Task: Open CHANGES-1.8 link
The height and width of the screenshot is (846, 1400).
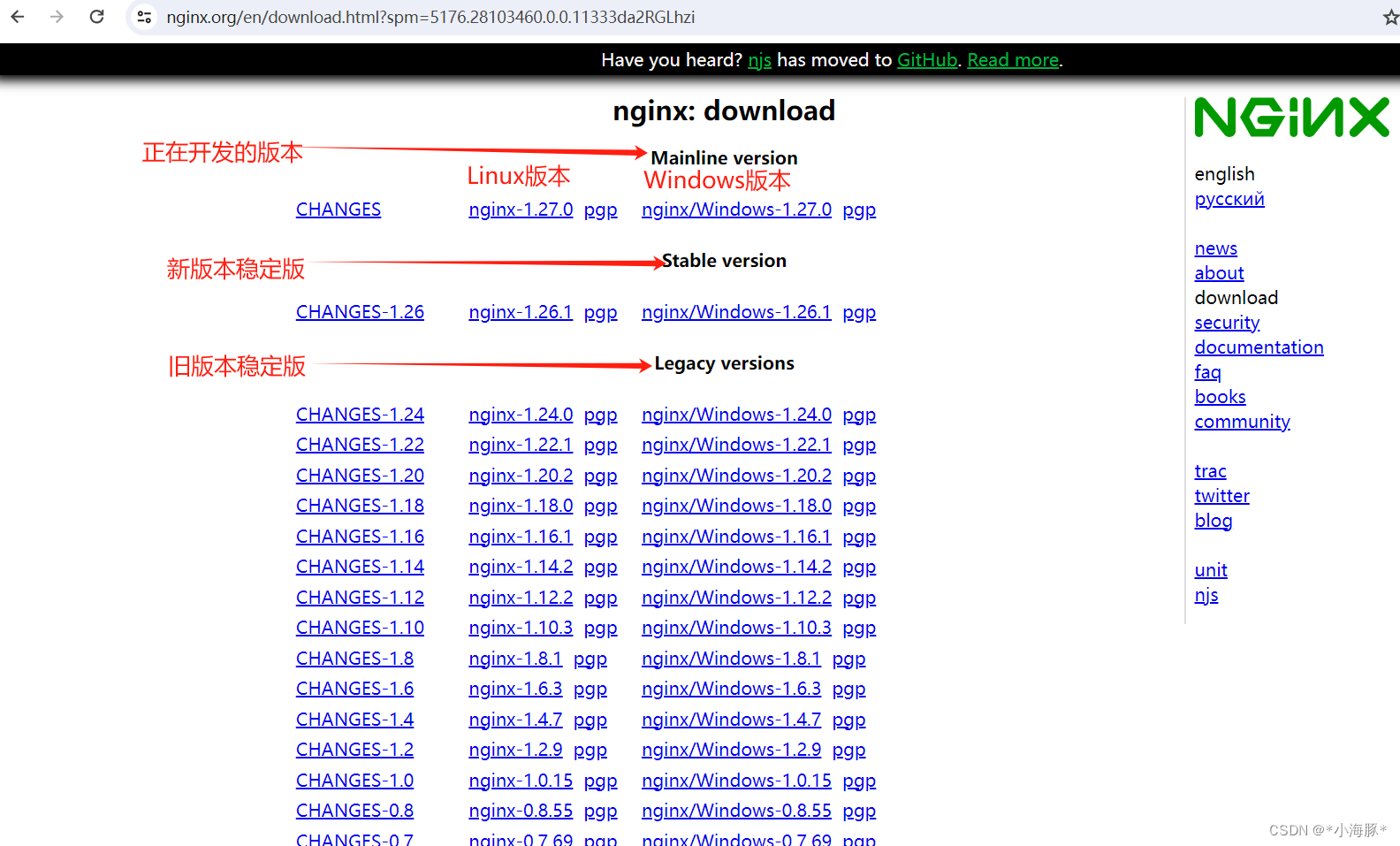Action: [354, 659]
